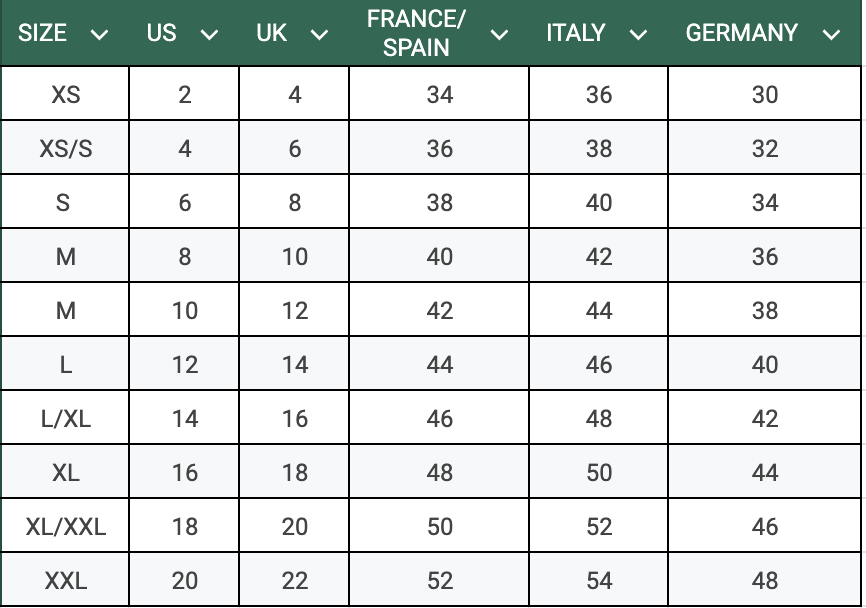Select the US value in XS row

click(x=185, y=95)
